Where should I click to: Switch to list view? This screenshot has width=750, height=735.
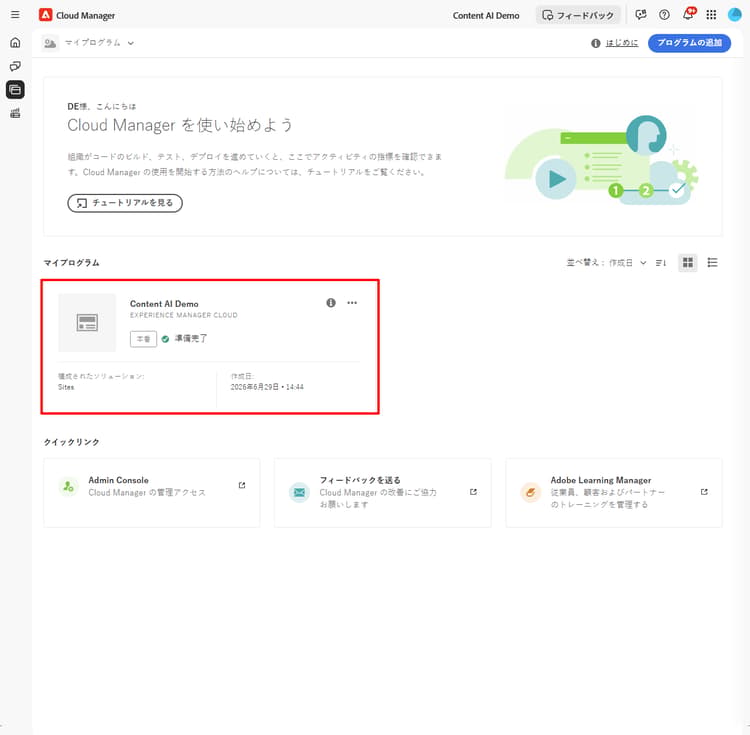pyautogui.click(x=712, y=263)
